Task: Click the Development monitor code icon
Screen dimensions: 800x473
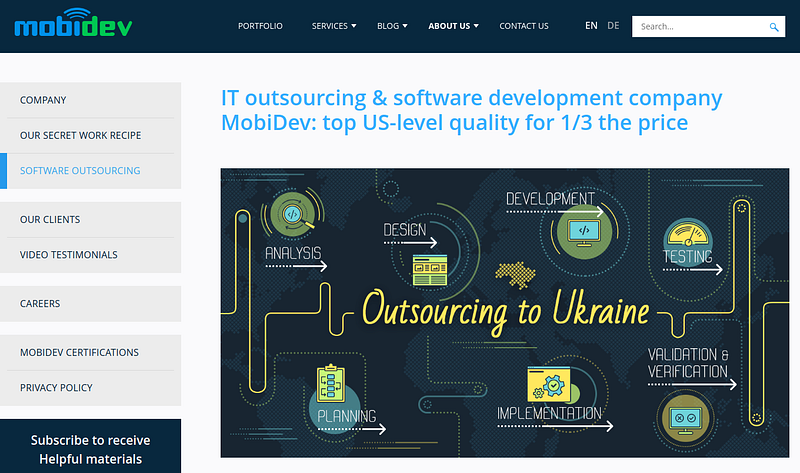Action: (x=584, y=232)
